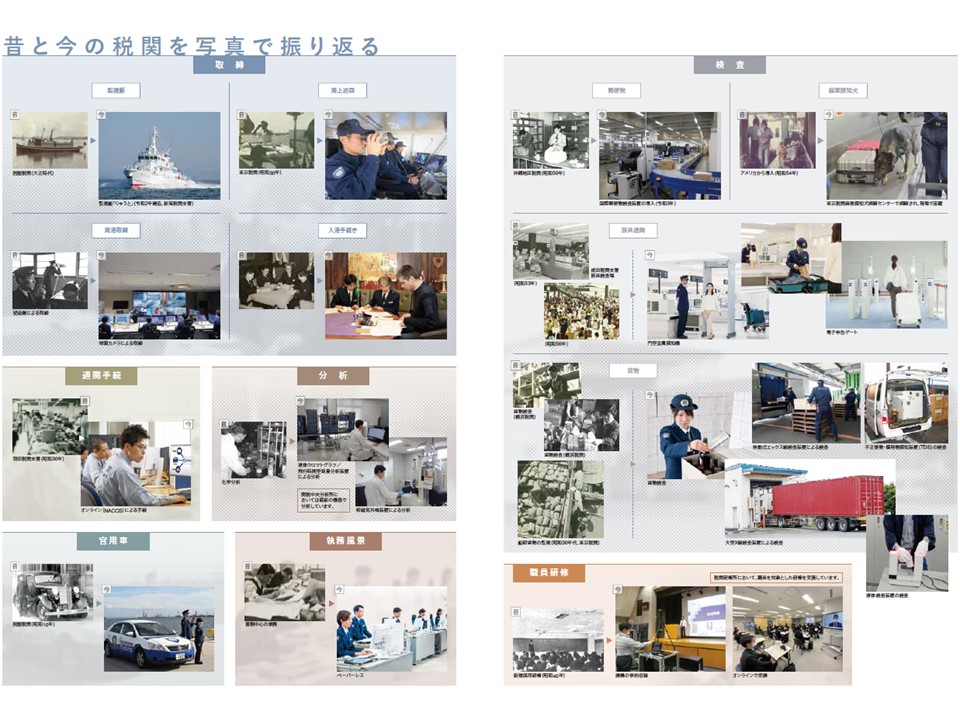The image size is (960, 720).
Task: Click the officer with binoculars photo
Action: 385,155
